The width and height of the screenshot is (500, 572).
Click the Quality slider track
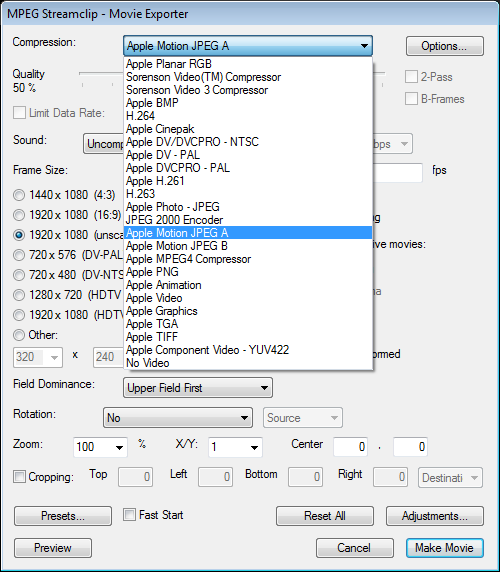(x=101, y=73)
